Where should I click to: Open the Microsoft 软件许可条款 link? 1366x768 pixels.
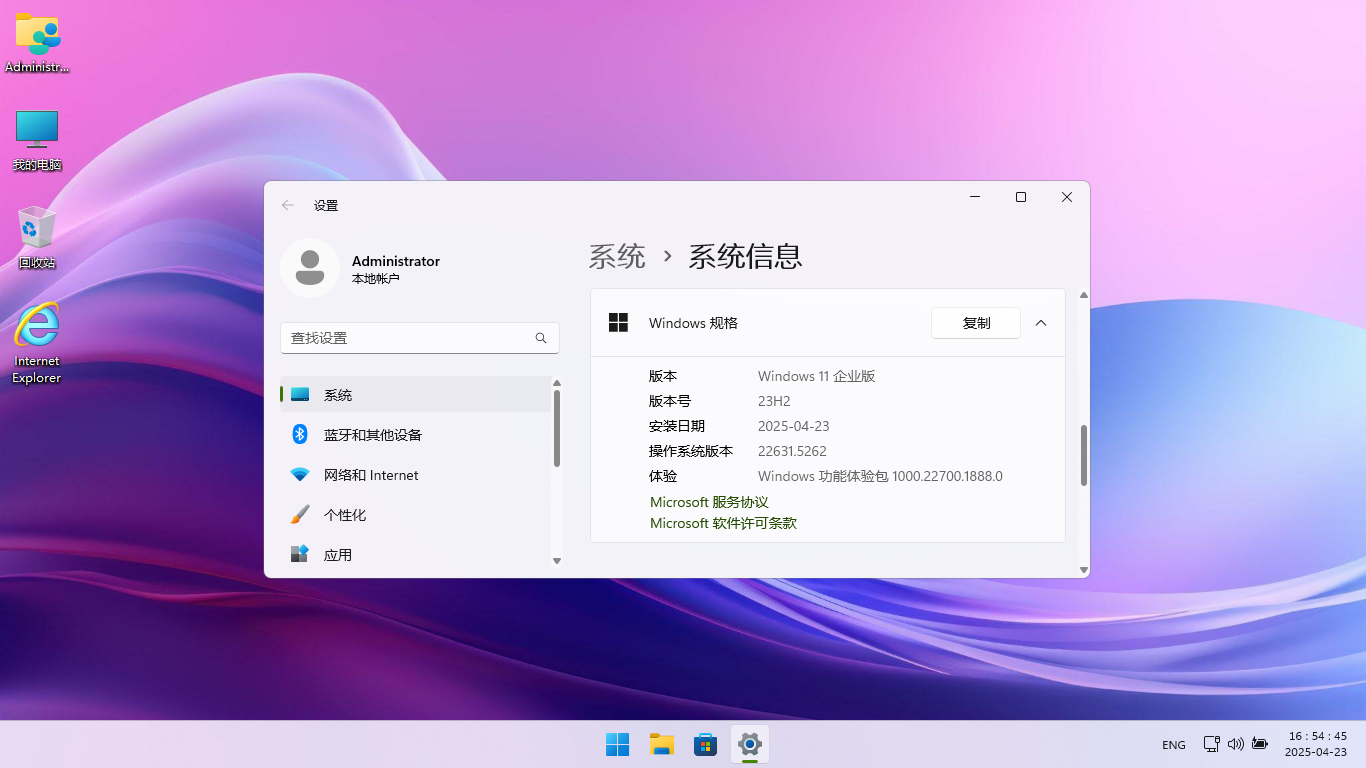723,523
